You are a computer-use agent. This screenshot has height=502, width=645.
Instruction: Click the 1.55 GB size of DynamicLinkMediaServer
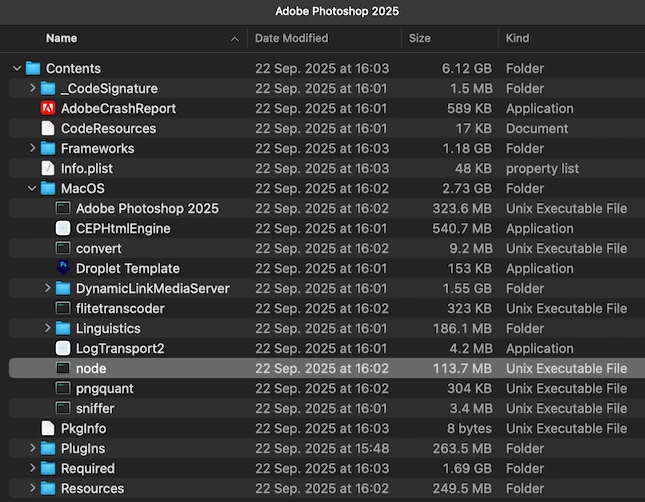click(467, 288)
